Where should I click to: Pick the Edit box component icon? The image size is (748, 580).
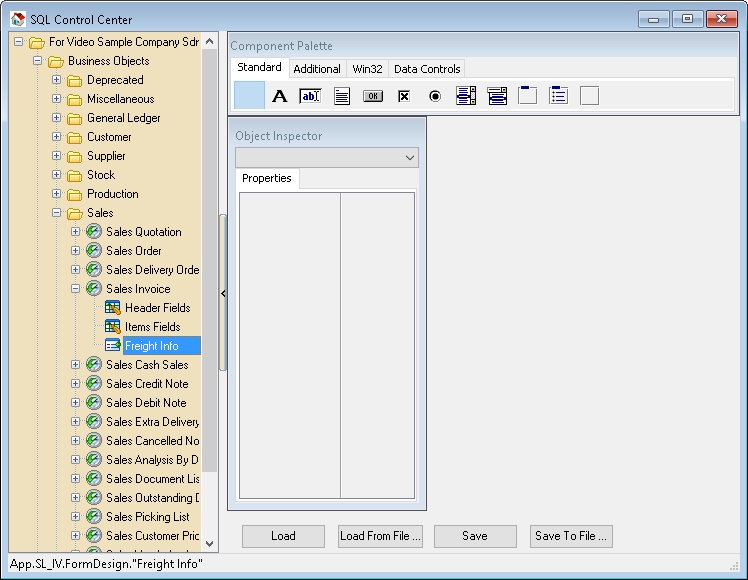click(x=310, y=96)
